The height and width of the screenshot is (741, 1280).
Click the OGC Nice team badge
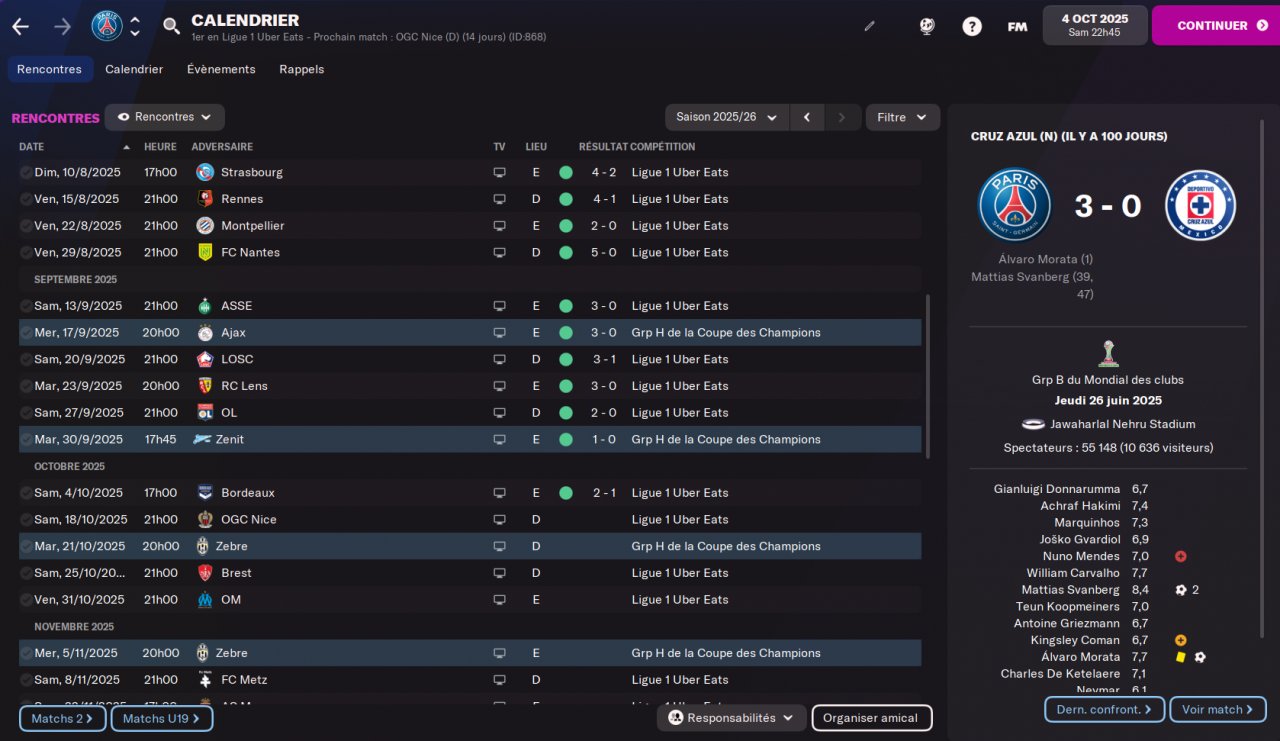(205, 519)
